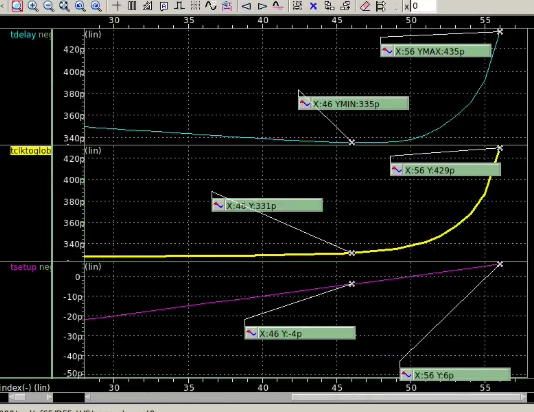Click the toolbar's left overflow chevron

coord(2,6)
